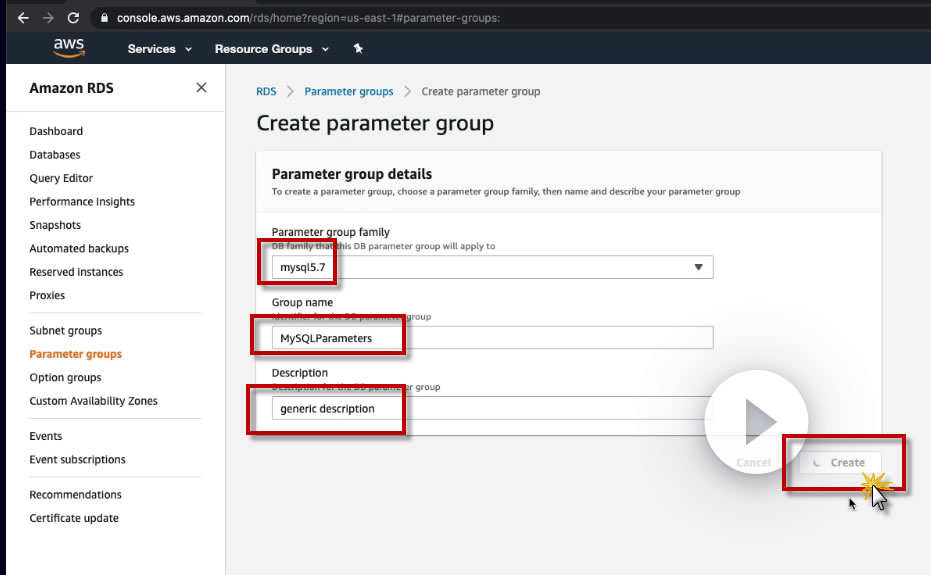Viewport: 931px width, 575px height.
Task: Open the Parameter groups breadcrumb link
Action: [349, 91]
